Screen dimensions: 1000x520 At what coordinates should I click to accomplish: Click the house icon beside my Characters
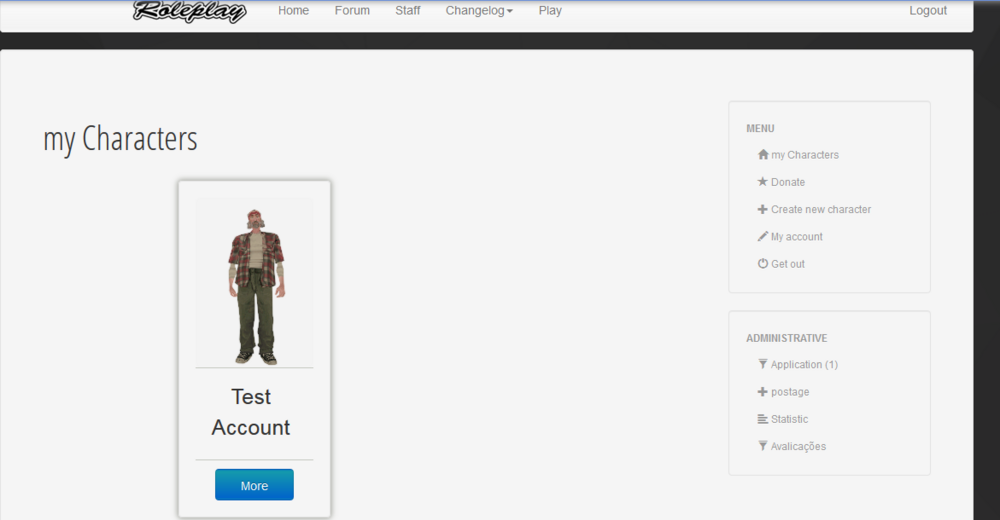[x=763, y=154]
